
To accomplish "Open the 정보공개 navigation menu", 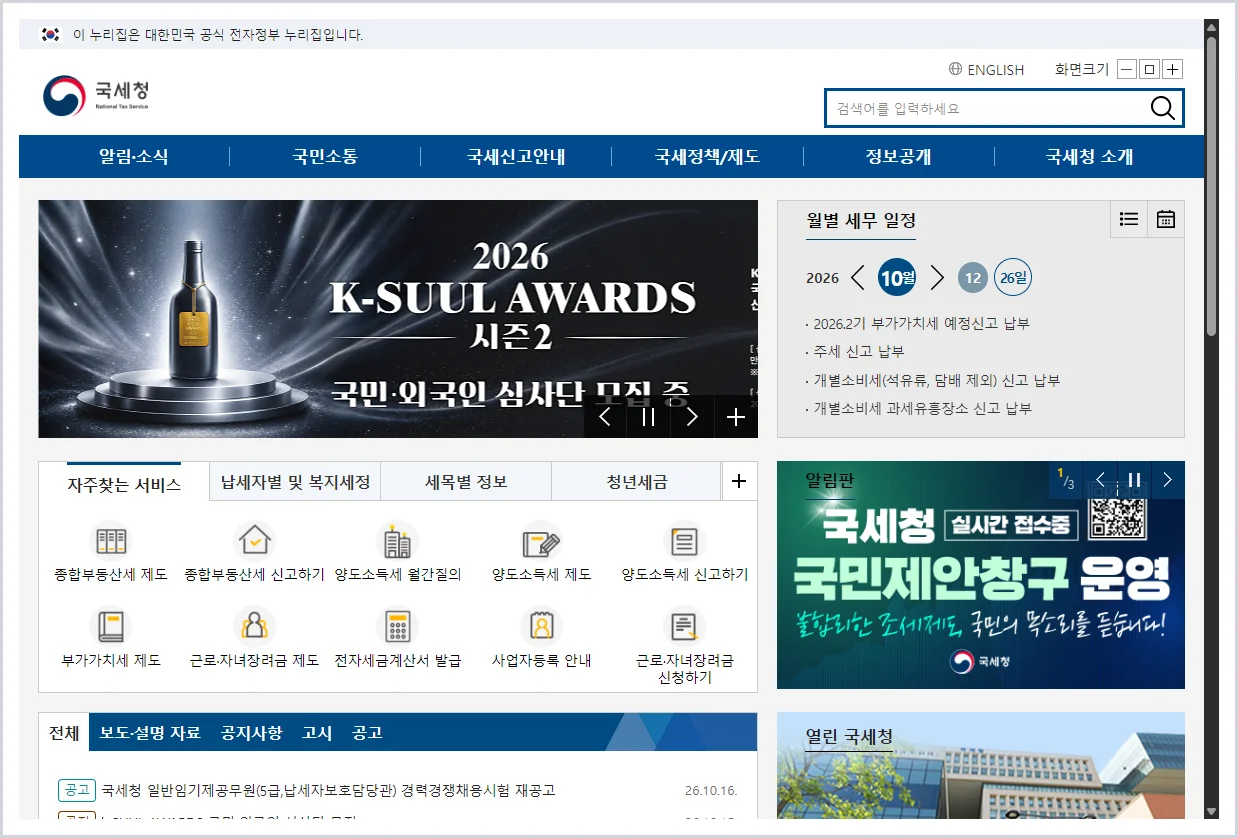I will 898,157.
